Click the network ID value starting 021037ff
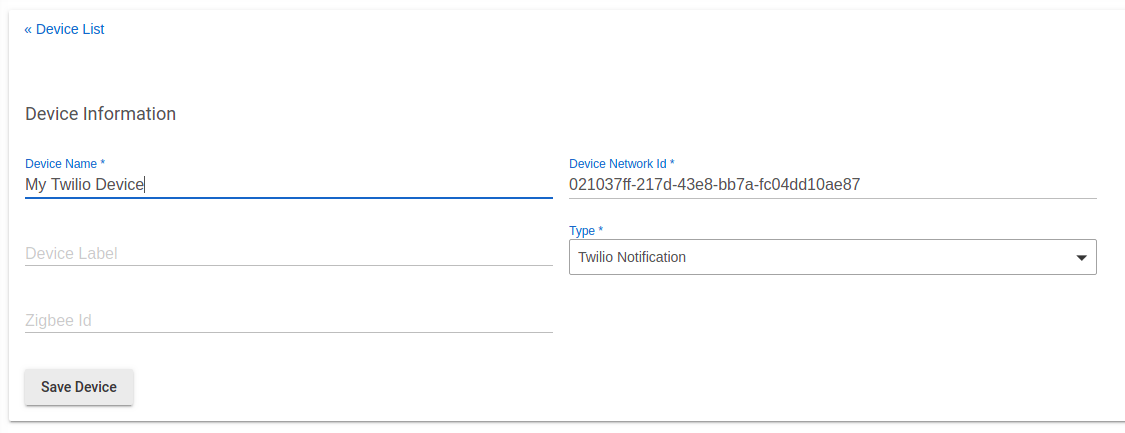Image resolution: width=1125 pixels, height=433 pixels. point(714,184)
